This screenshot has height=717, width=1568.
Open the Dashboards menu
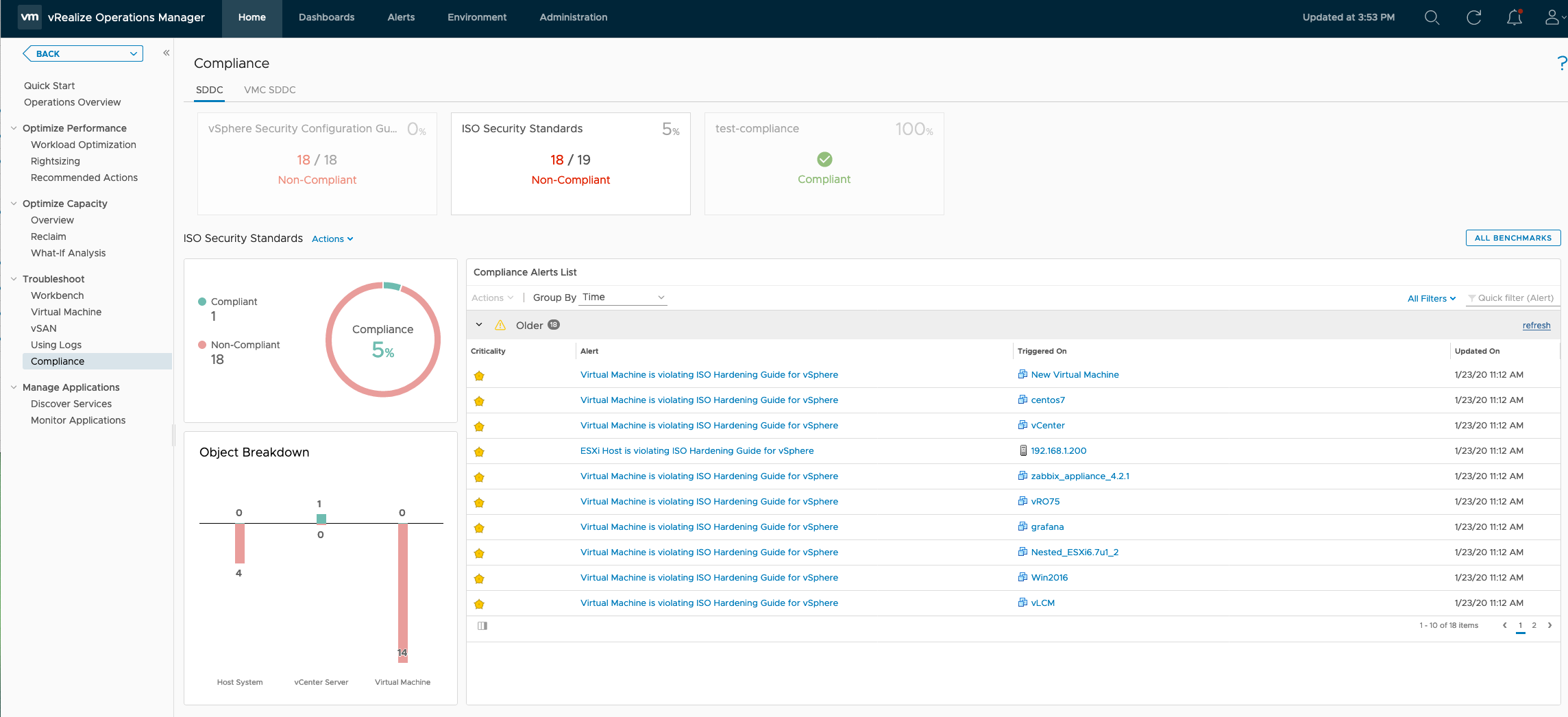coord(326,18)
